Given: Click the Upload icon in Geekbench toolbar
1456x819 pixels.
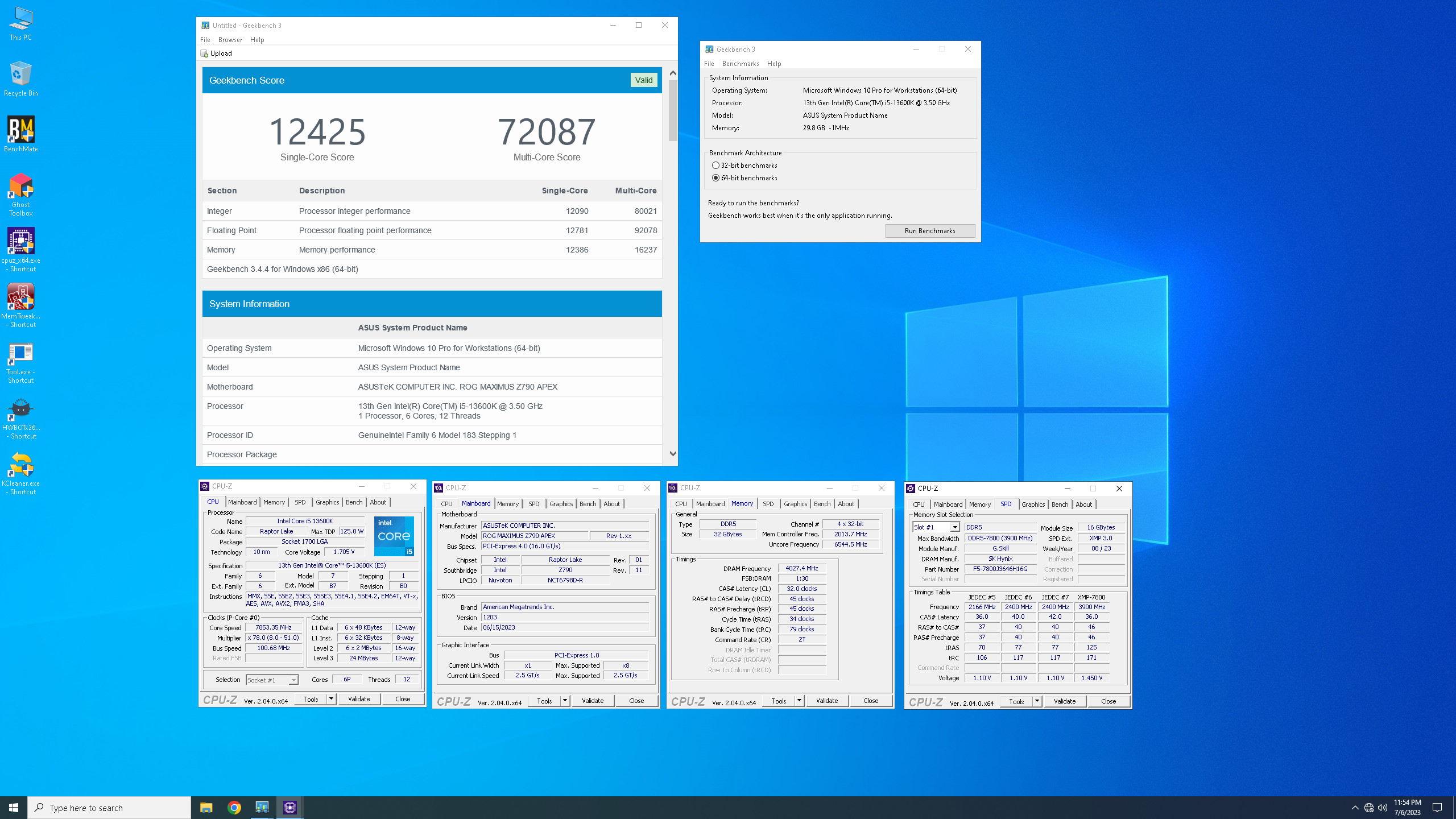Looking at the screenshot, I should coord(204,53).
